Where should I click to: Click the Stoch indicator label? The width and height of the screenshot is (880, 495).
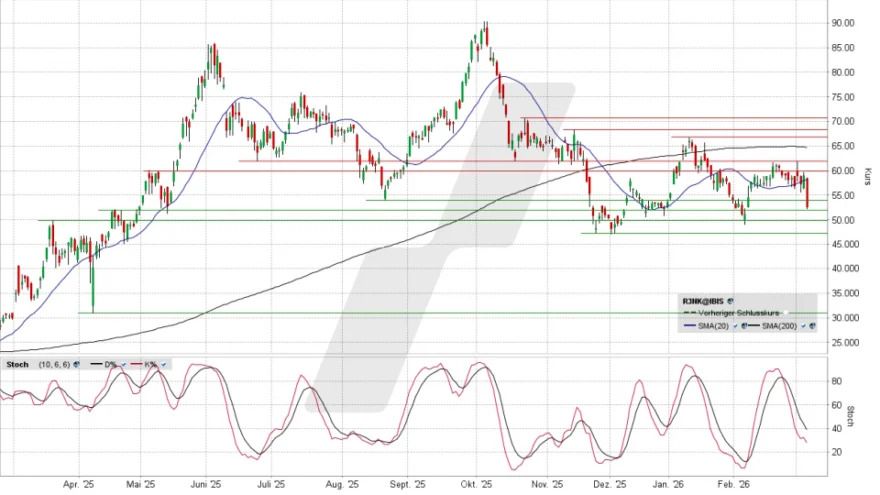coord(17,363)
